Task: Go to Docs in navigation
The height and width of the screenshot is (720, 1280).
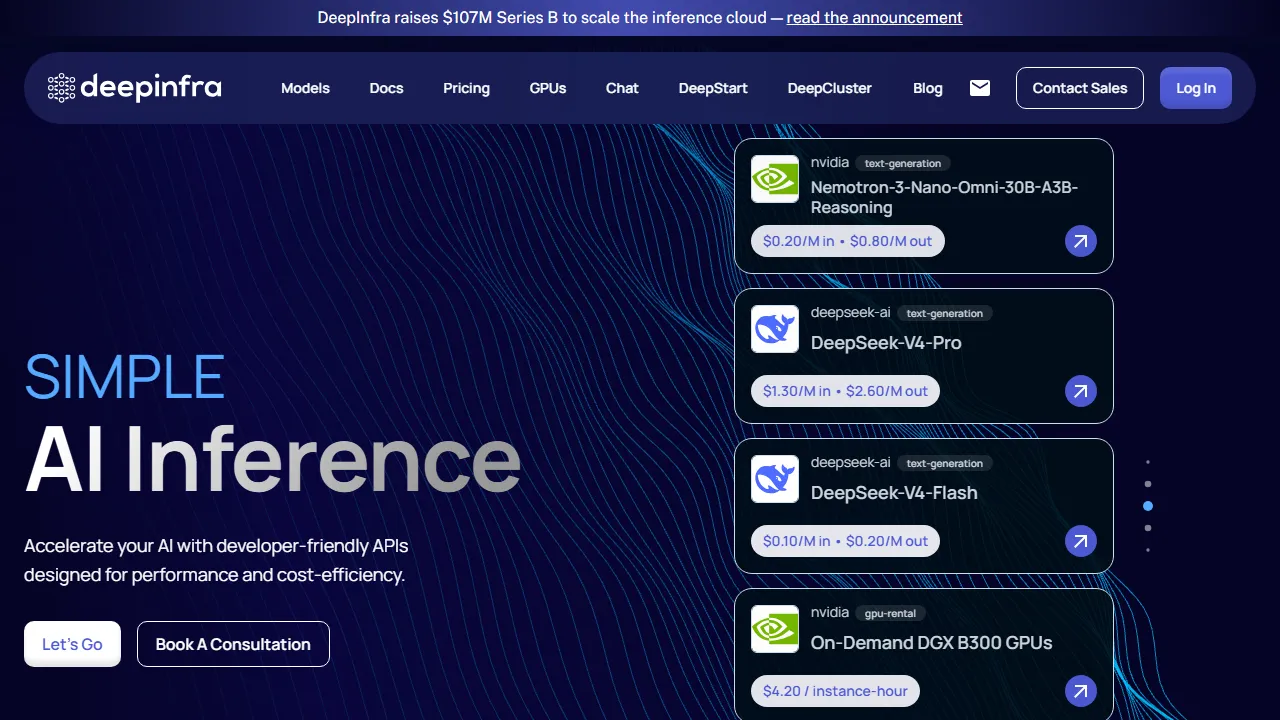Action: click(x=386, y=88)
